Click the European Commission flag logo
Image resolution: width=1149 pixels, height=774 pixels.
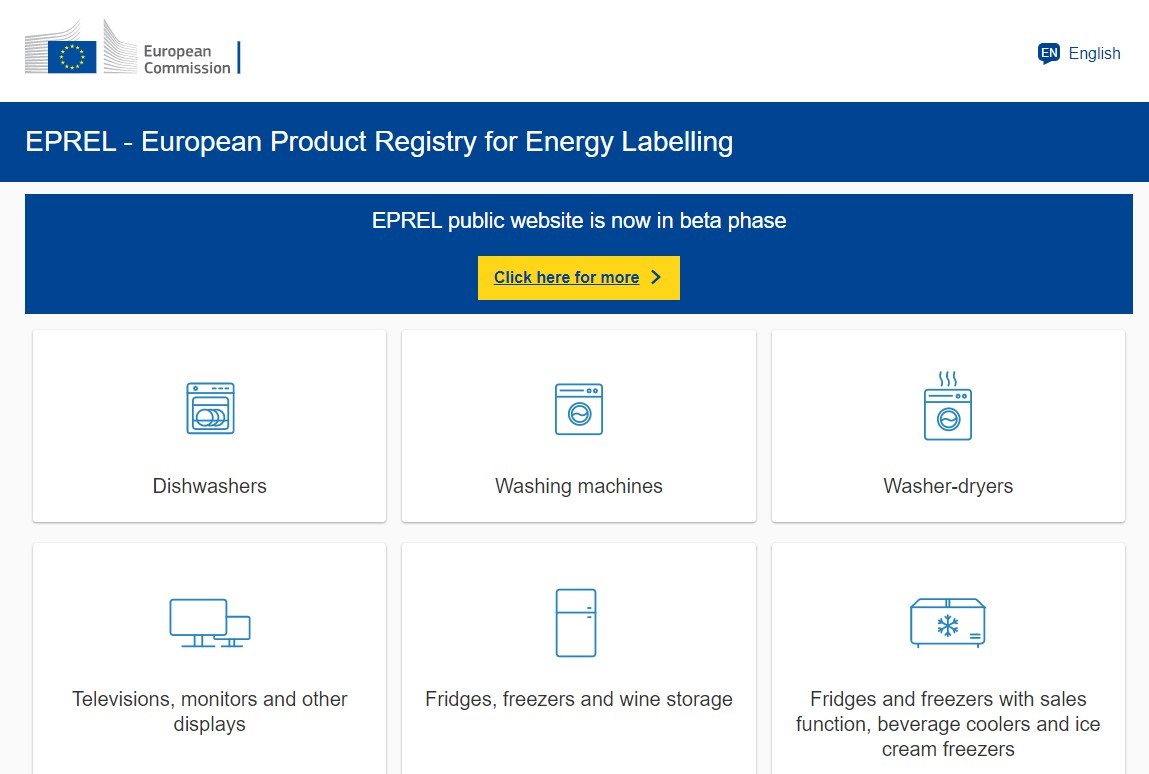(72, 55)
